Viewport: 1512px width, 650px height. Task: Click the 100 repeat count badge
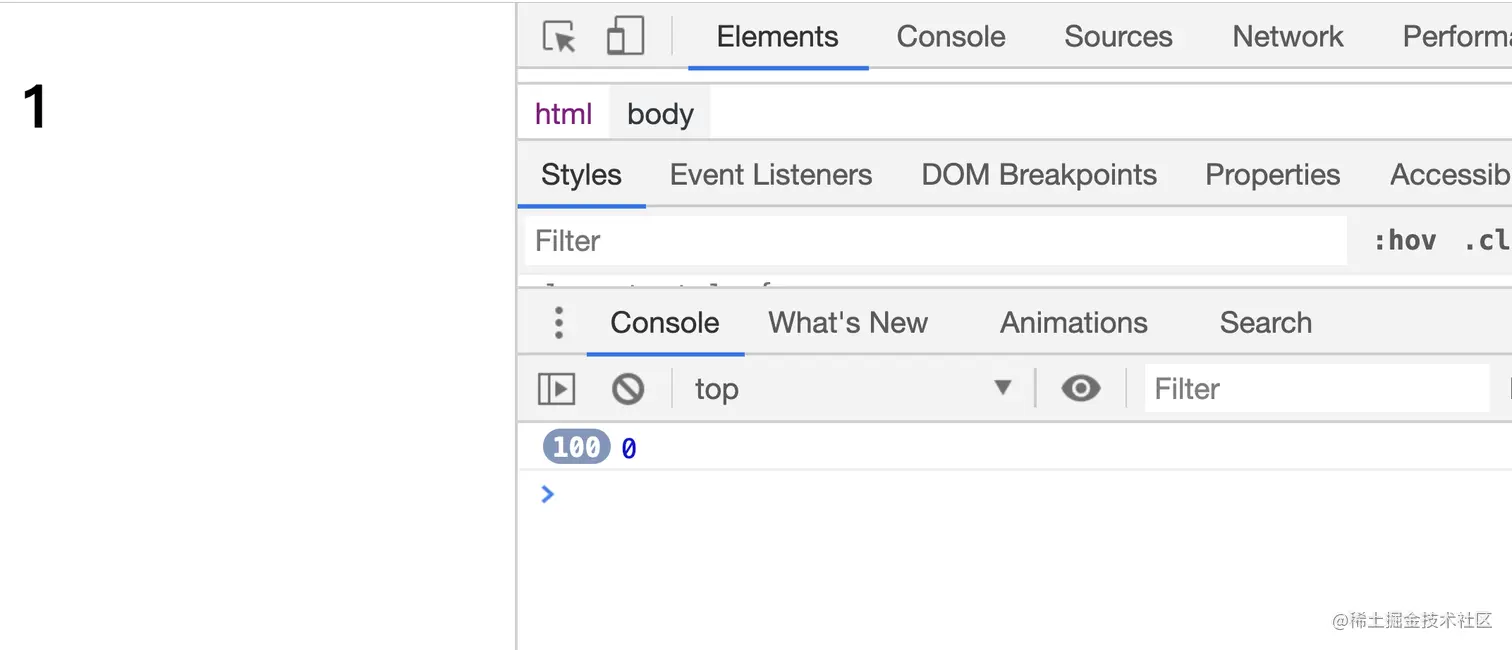pos(576,447)
